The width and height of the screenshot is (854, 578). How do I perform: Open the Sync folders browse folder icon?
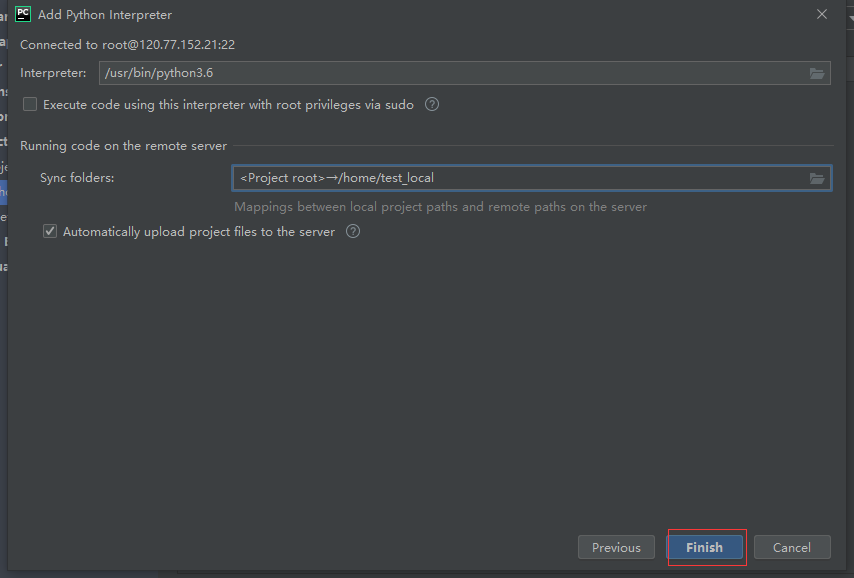click(817, 178)
